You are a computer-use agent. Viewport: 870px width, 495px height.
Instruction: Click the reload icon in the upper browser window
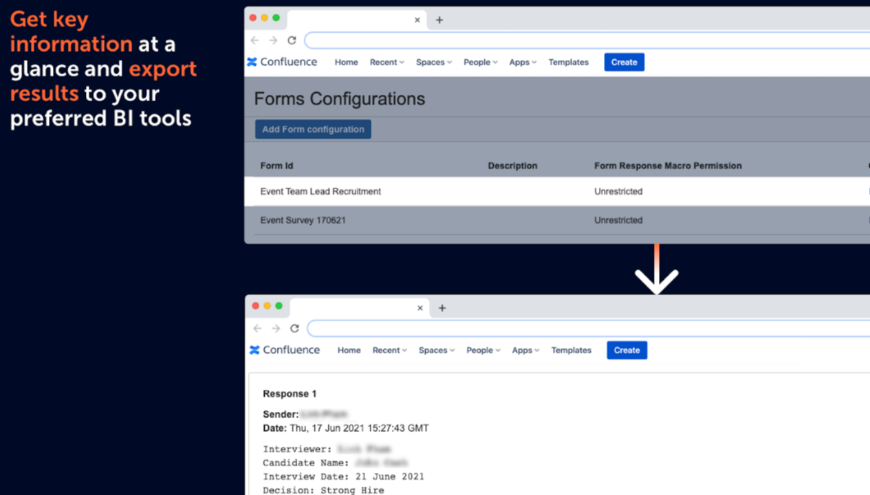291,40
